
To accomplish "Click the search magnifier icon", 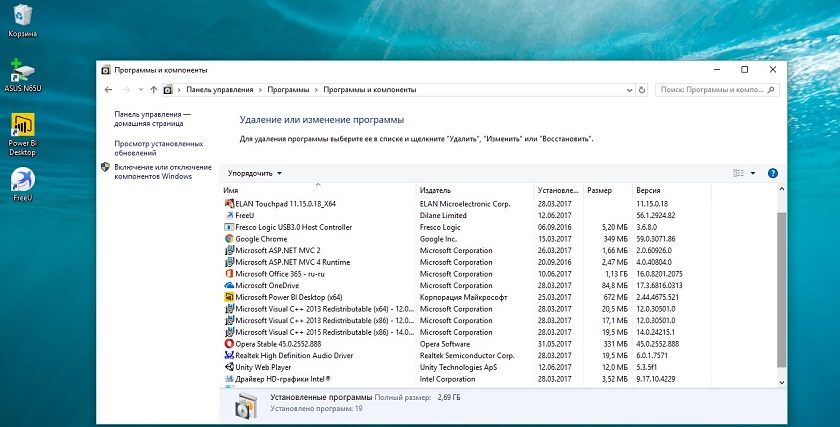I will [771, 90].
